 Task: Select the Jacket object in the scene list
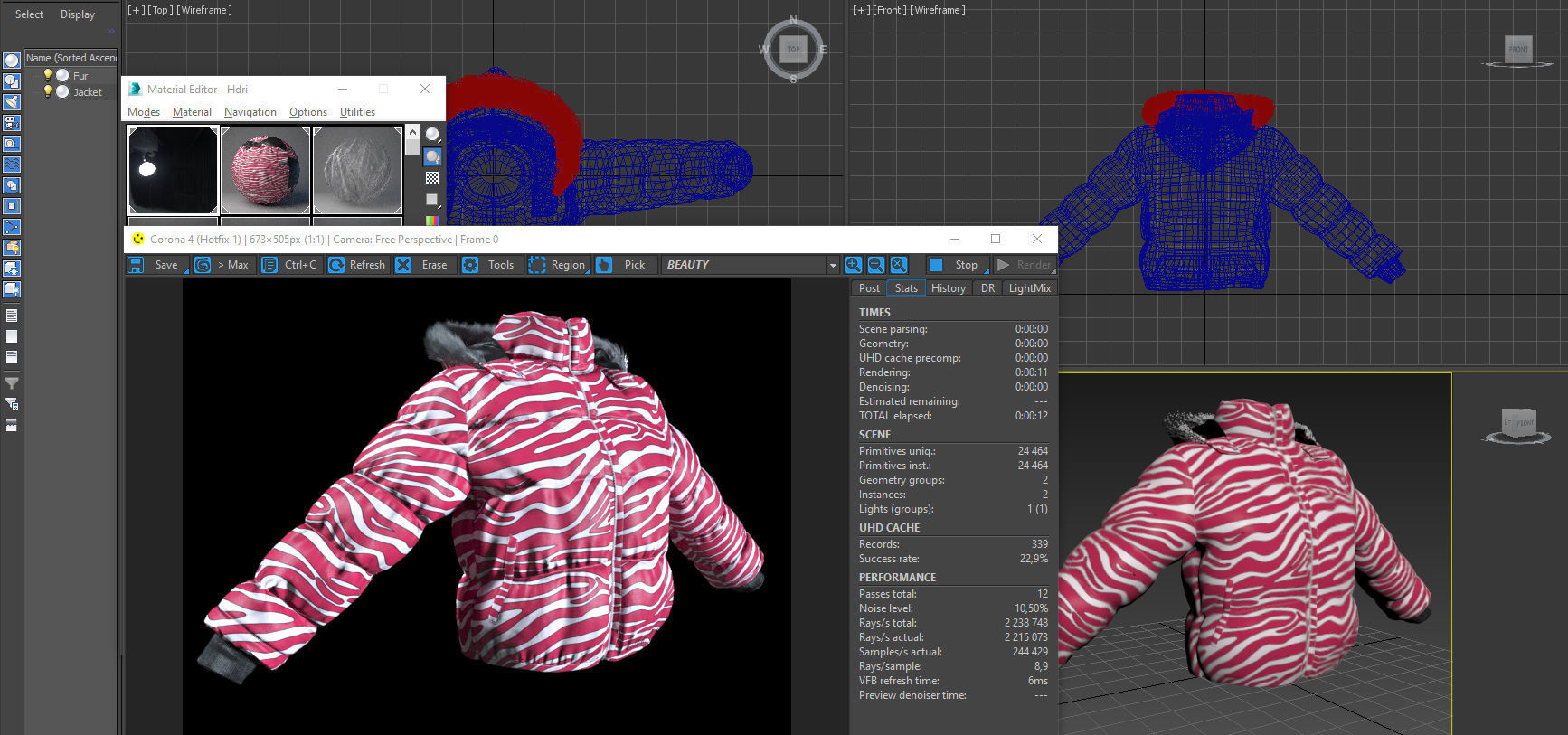click(88, 92)
